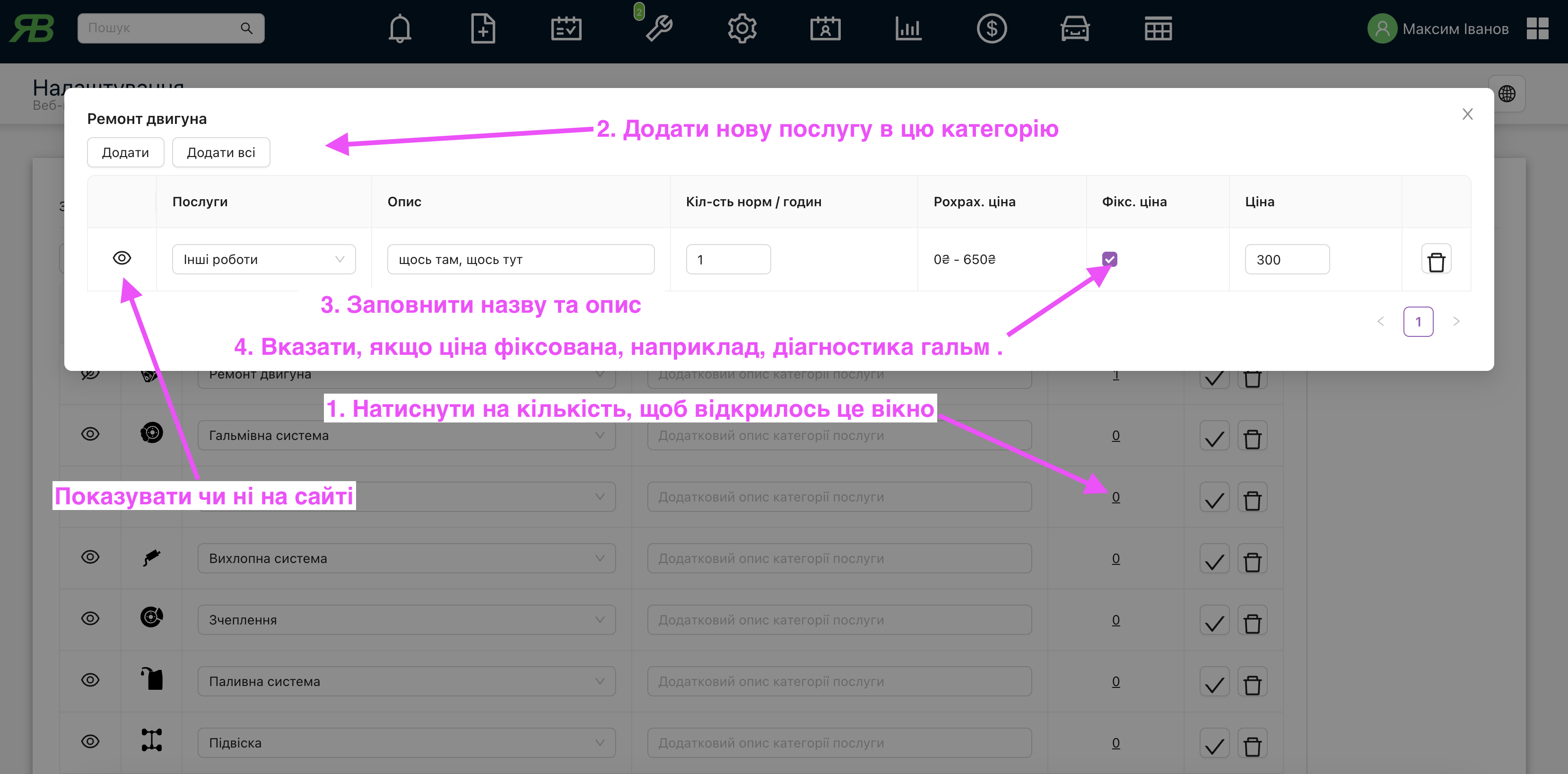Screen dimensions: 1568x774
Task: Open the Зчеплення category dropdown
Action: pos(406,620)
